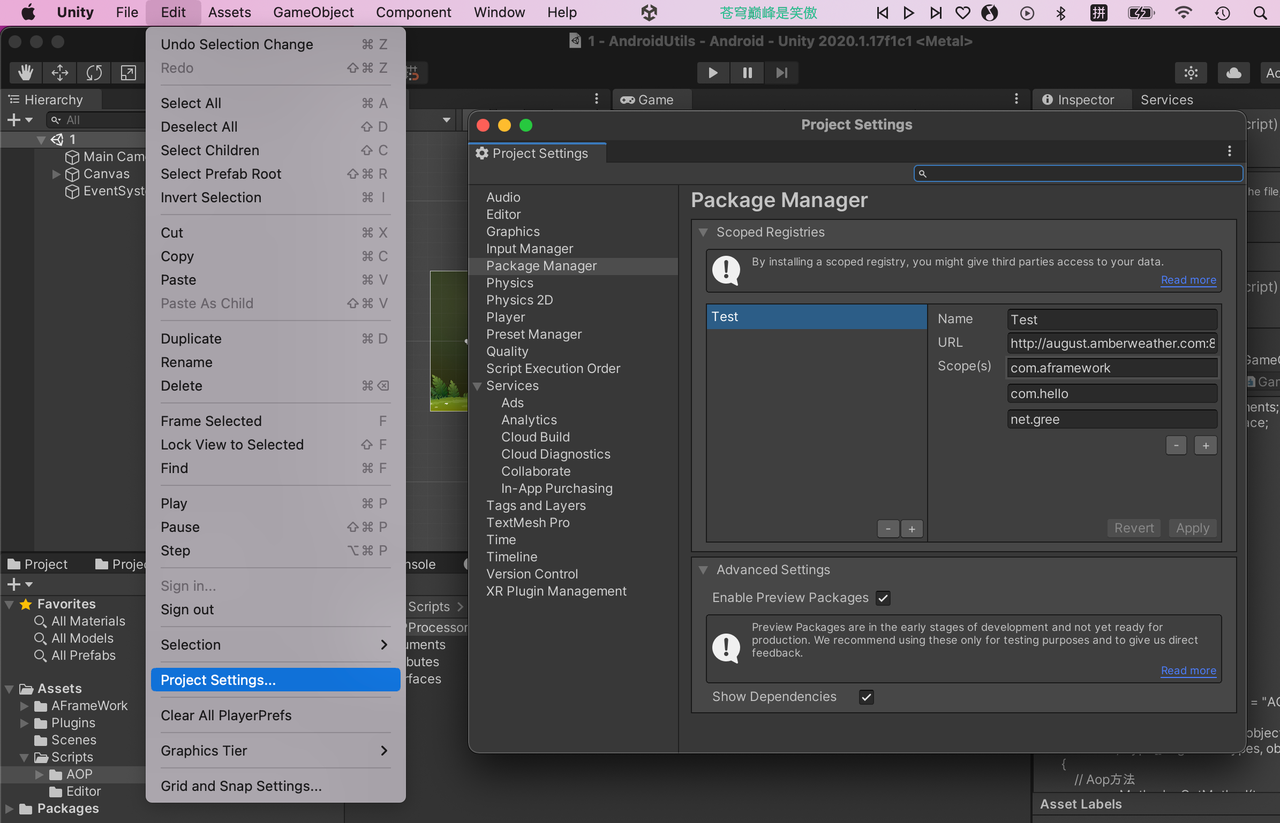1280x823 pixels.
Task: Click Main Camera object icon in Hierarchy
Action: click(x=72, y=157)
